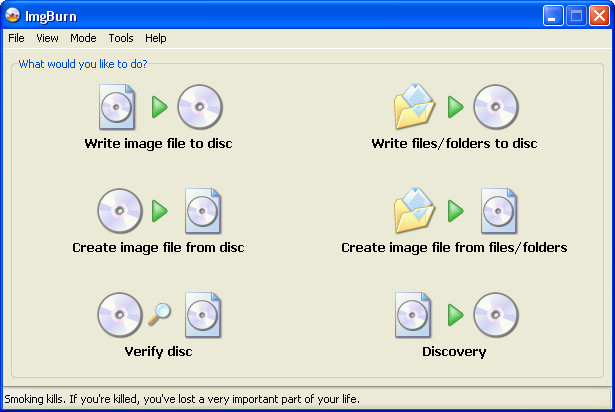Select Write image file to disc label

click(158, 144)
